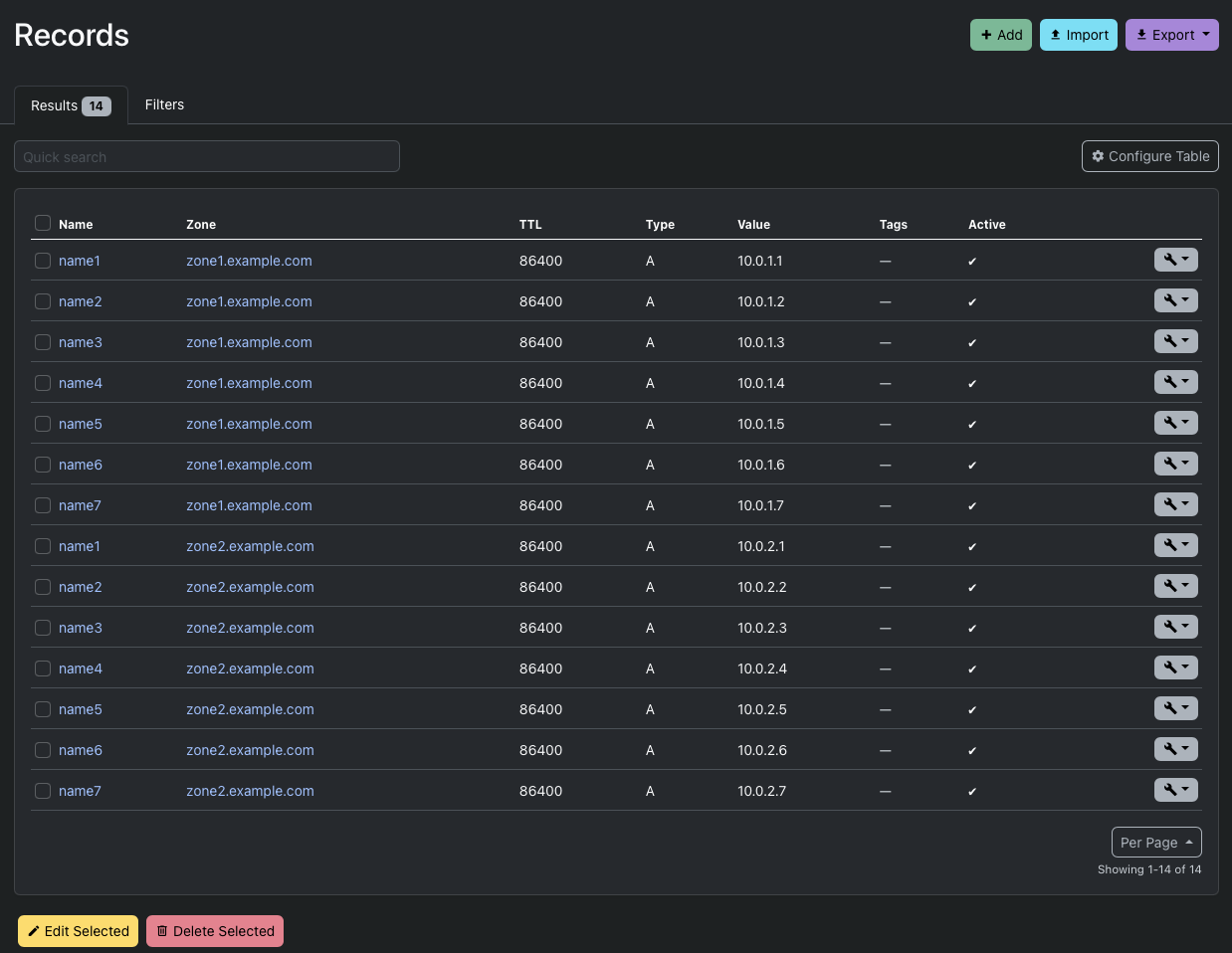Screen dimensions: 1232x953
Task: Expand actions dropdown for 10.0.2.2 record
Action: [x=1175, y=586]
